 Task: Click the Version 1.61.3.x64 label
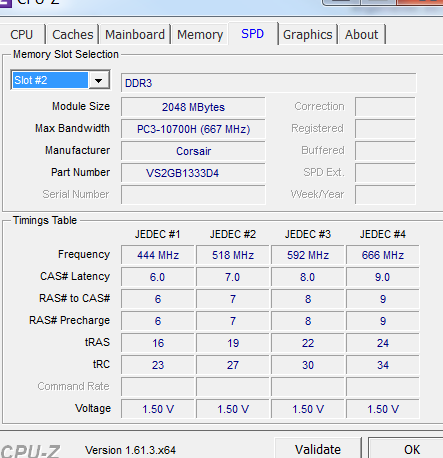tap(130, 450)
